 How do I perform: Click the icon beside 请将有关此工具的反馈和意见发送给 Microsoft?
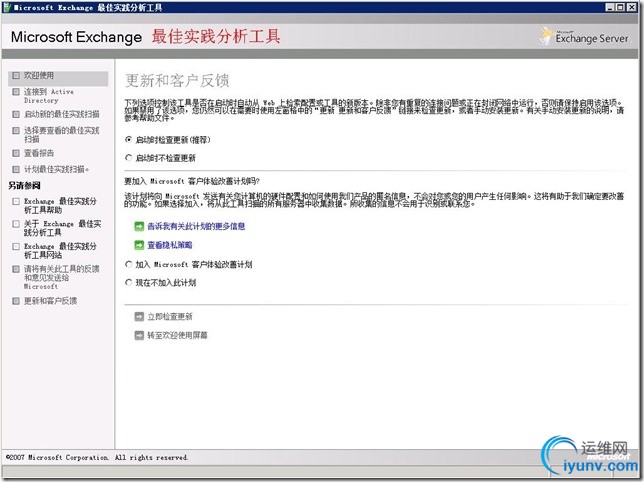(x=16, y=269)
